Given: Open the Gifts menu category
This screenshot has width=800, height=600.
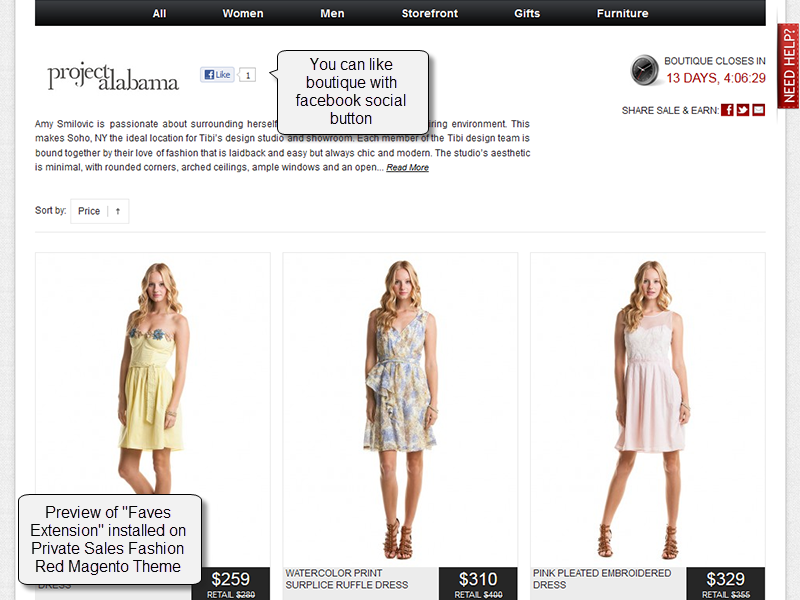Looking at the screenshot, I should pyautogui.click(x=527, y=13).
